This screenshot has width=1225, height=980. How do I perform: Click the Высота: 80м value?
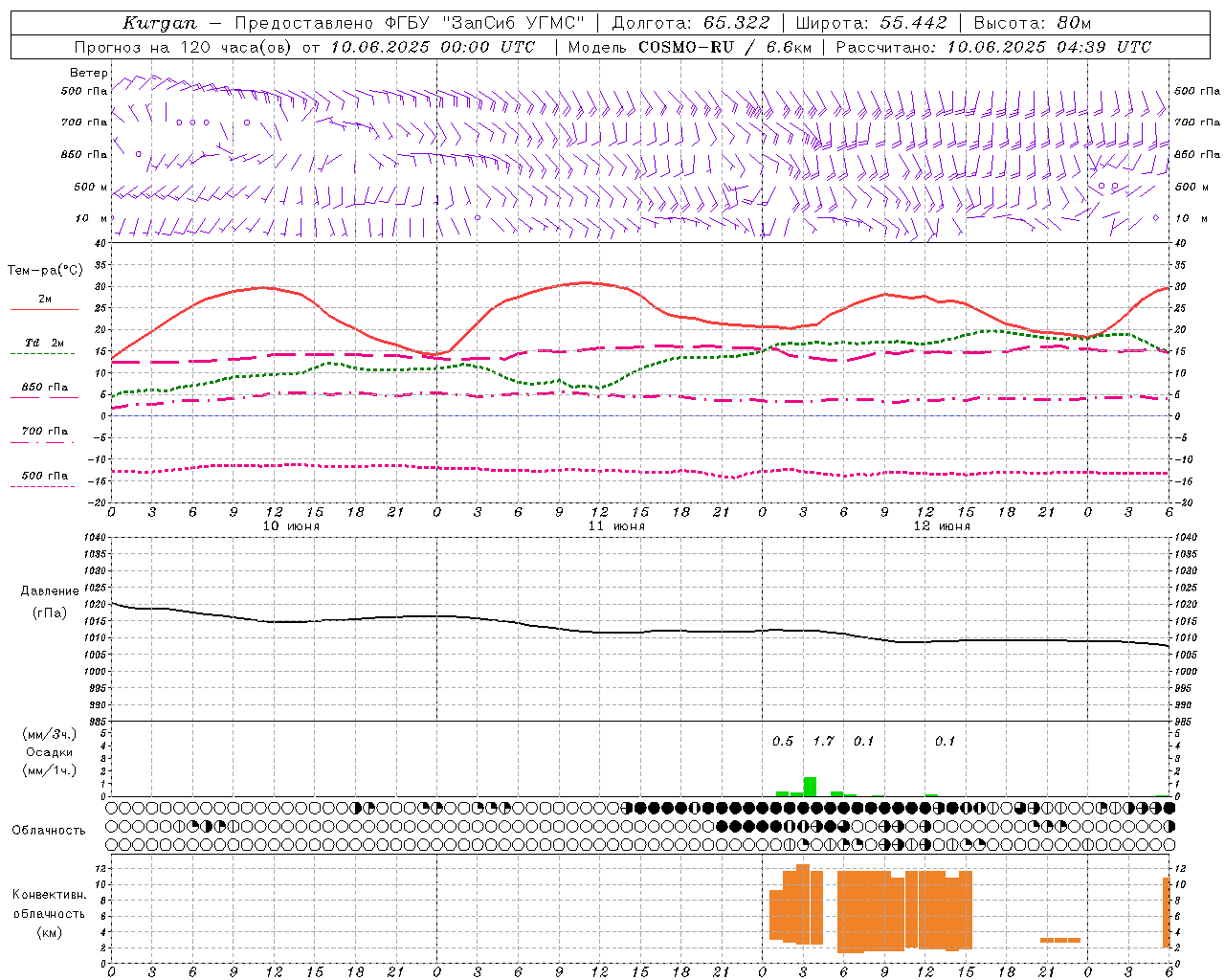coord(1032,23)
